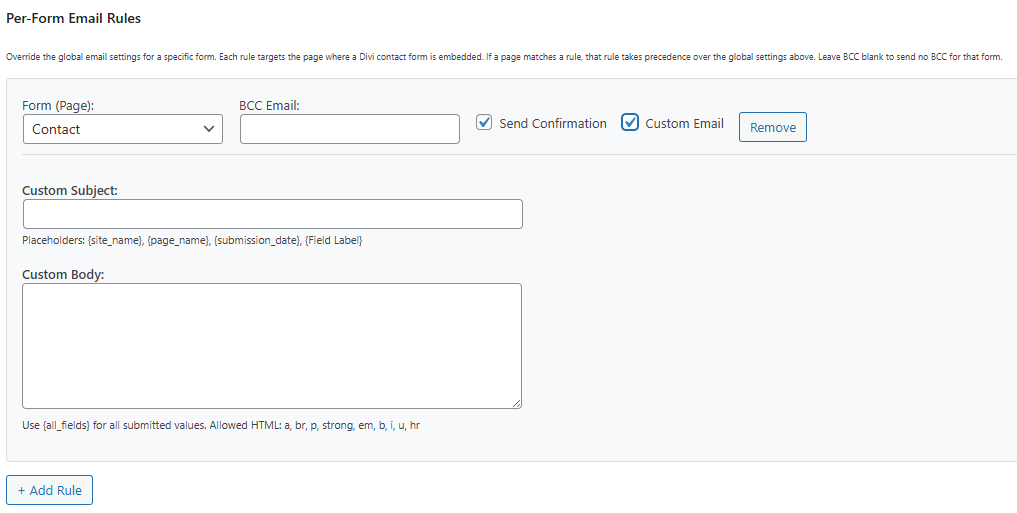Select the Custom Subject: bold label
The height and width of the screenshot is (513, 1017).
[x=70, y=191]
